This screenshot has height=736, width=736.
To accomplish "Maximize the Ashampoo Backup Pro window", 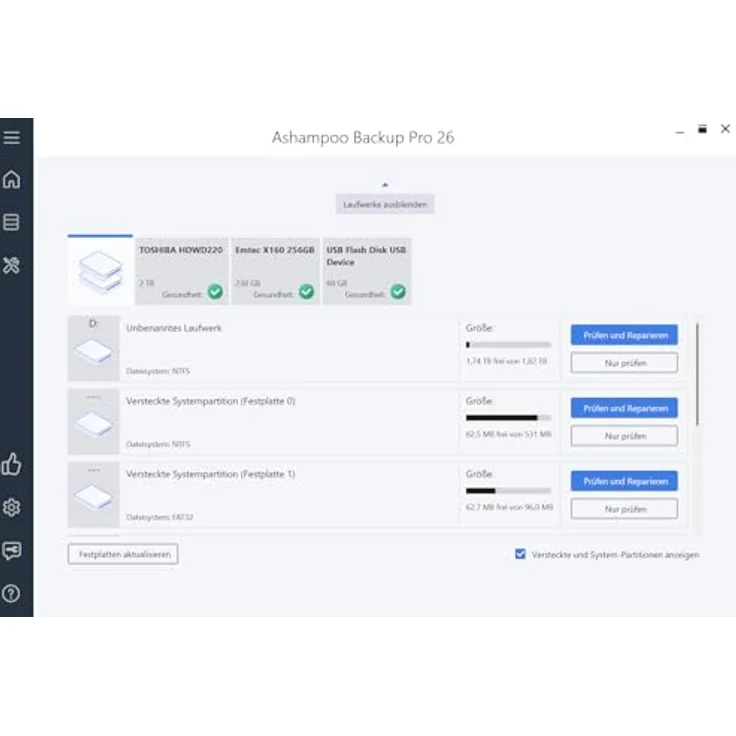I will coord(702,129).
